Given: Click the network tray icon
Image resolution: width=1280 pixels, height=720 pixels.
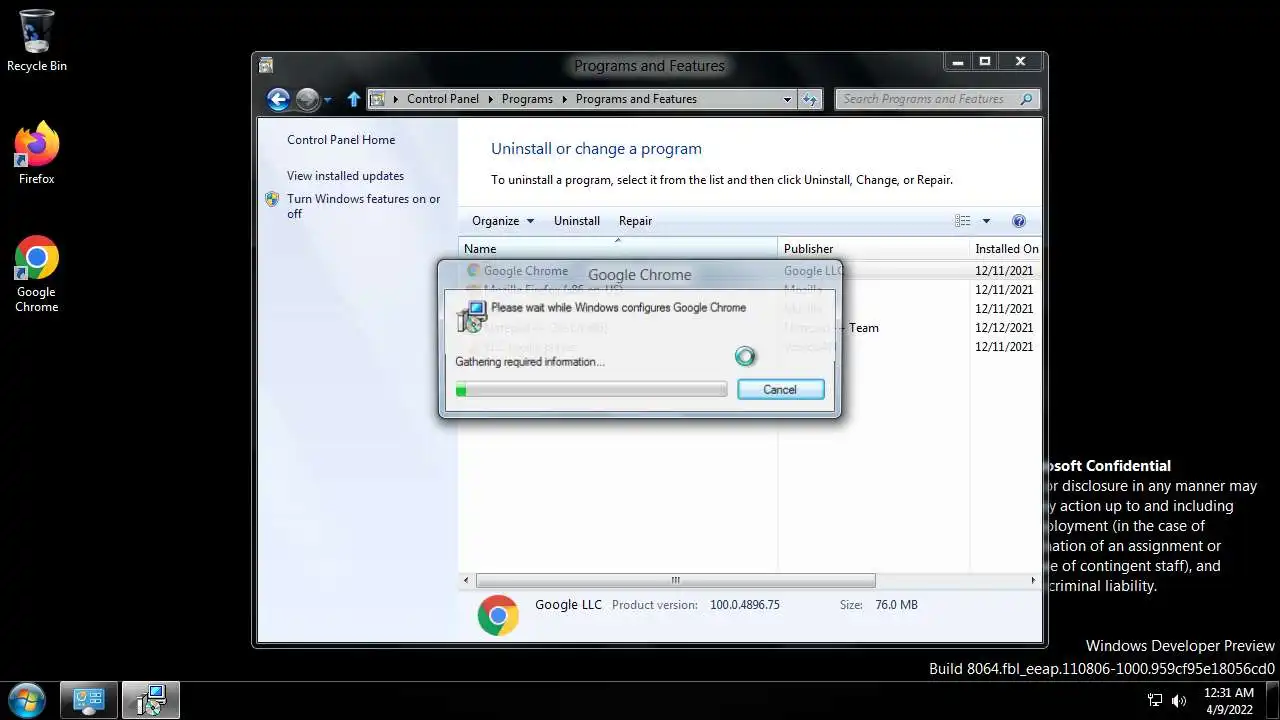Looking at the screenshot, I should pos(1155,700).
